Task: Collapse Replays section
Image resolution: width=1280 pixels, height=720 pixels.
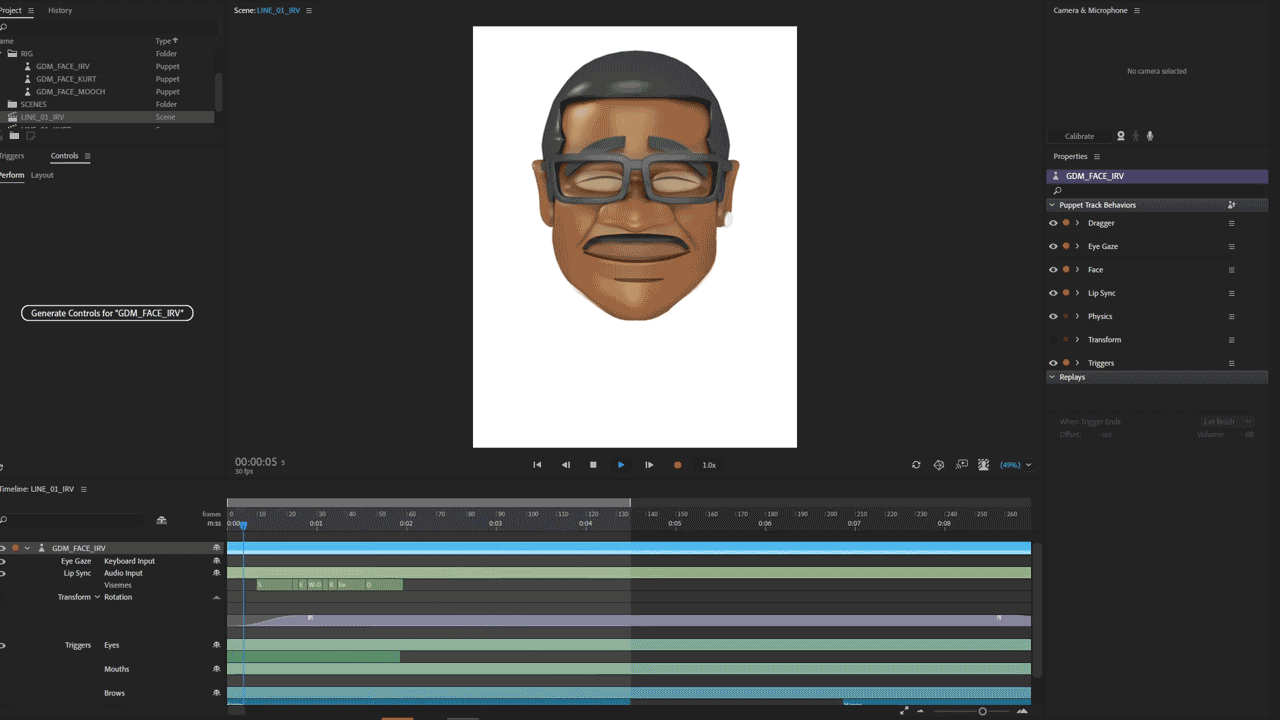Action: (1052, 377)
